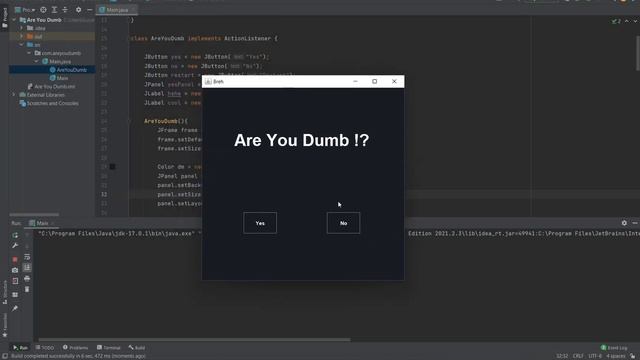Click CRLF line separator in status bar
640x360 pixels.
[578, 356]
